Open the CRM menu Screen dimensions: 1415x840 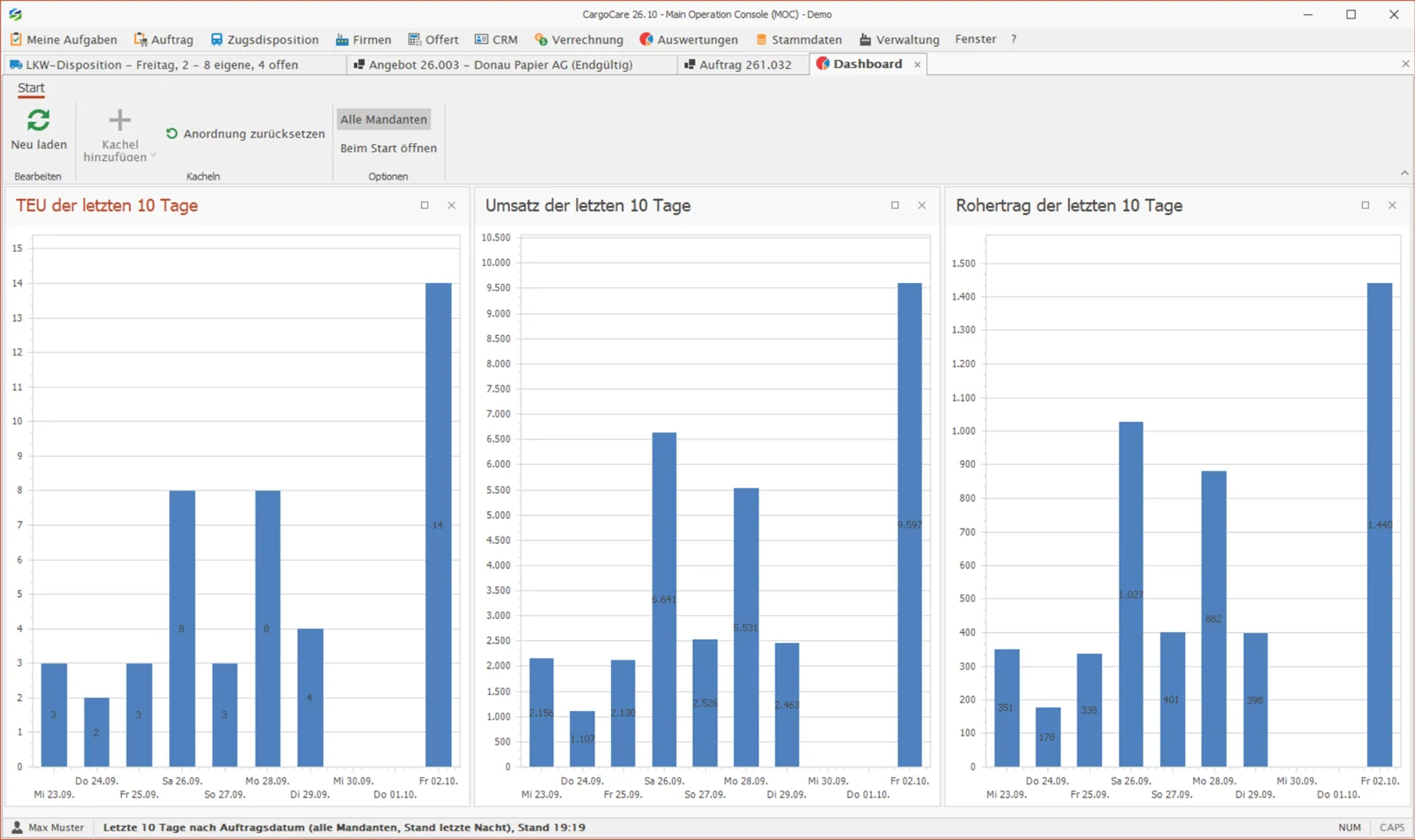click(x=496, y=40)
